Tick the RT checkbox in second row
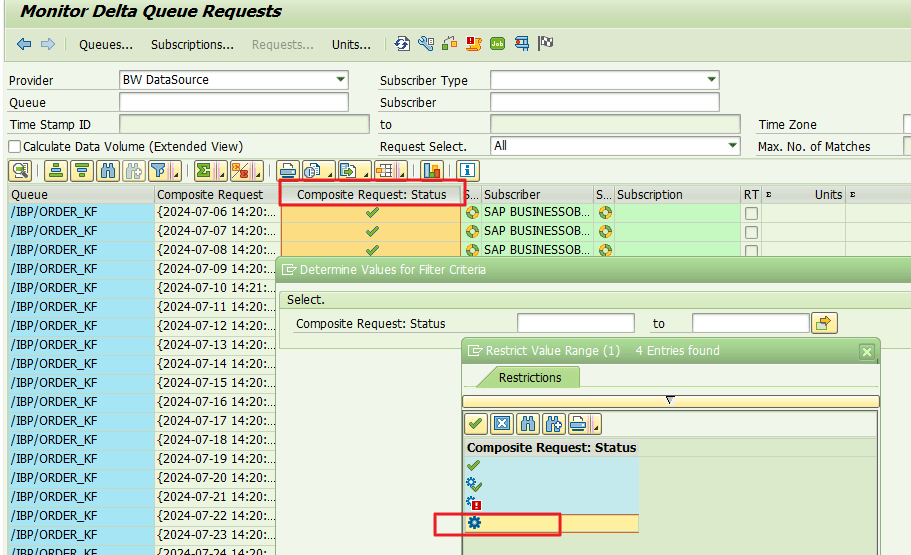The height and width of the screenshot is (555, 911). pos(751,232)
